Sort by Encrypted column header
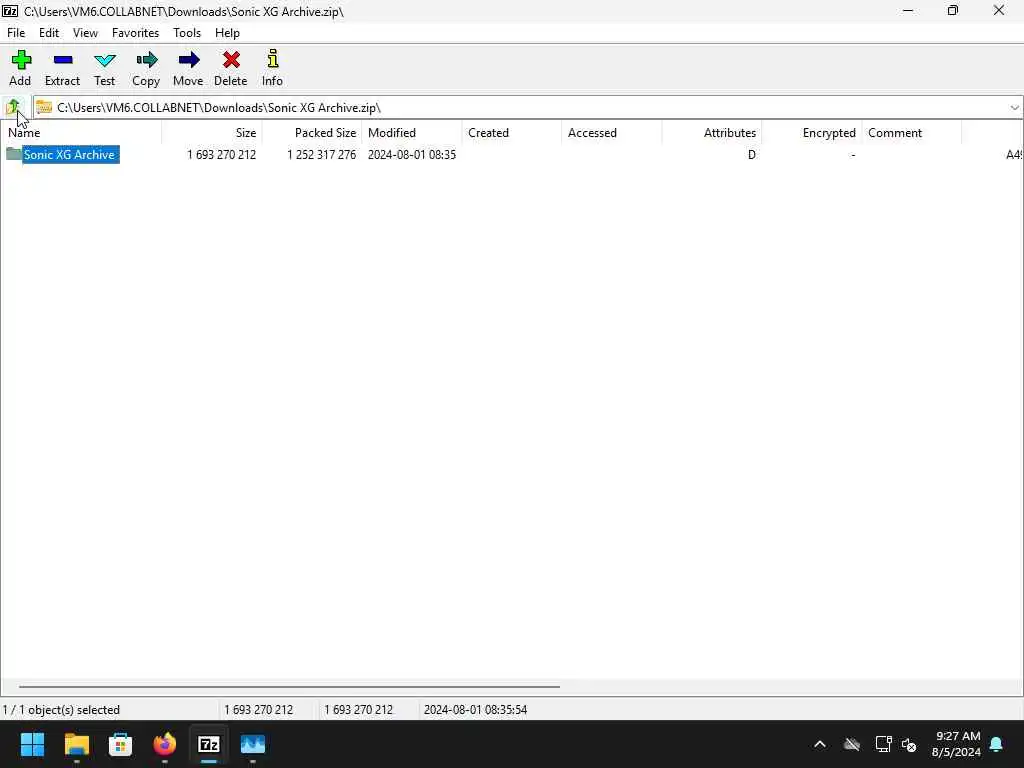This screenshot has height=768, width=1024. (x=812, y=133)
